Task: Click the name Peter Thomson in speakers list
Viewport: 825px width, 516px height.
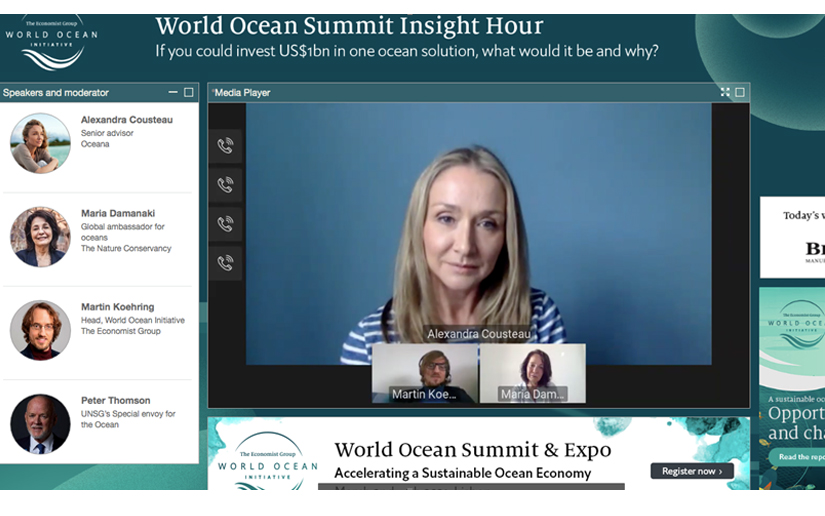Action: pyautogui.click(x=116, y=401)
